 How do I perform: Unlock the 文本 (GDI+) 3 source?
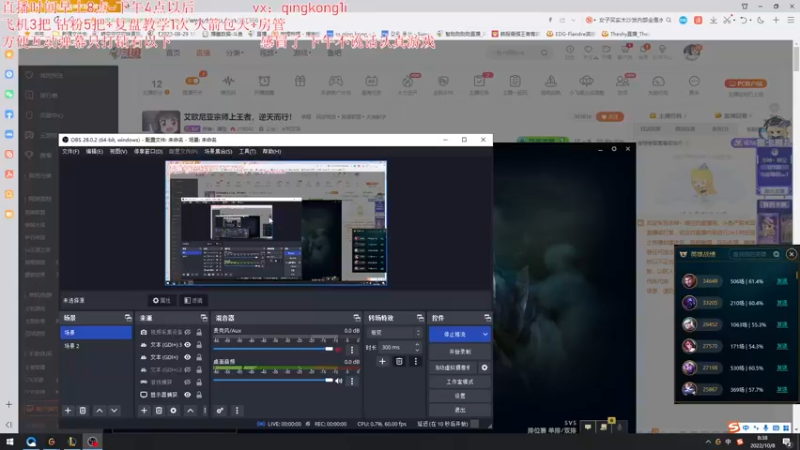pos(199,345)
